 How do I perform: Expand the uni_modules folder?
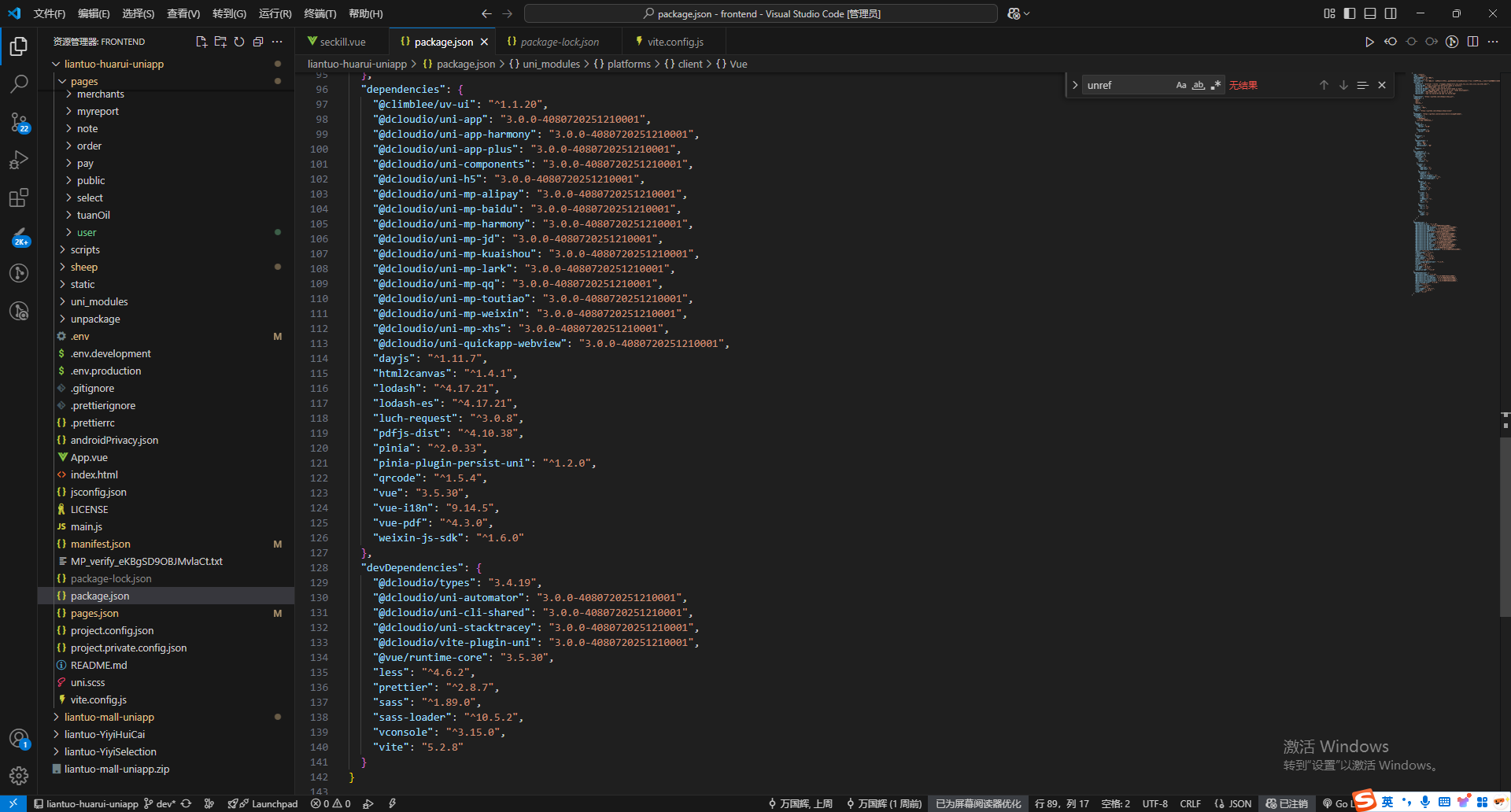[98, 301]
